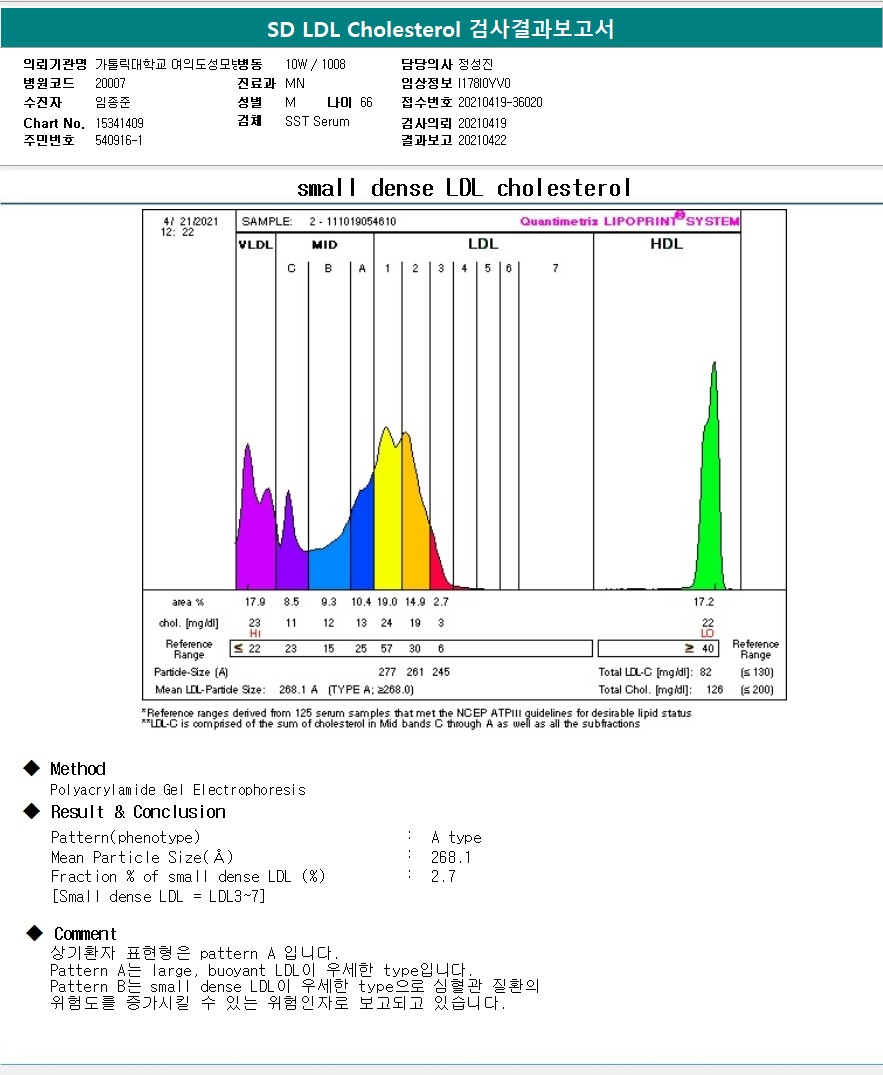Click the 주민번호 value "540916-1"

119,141
